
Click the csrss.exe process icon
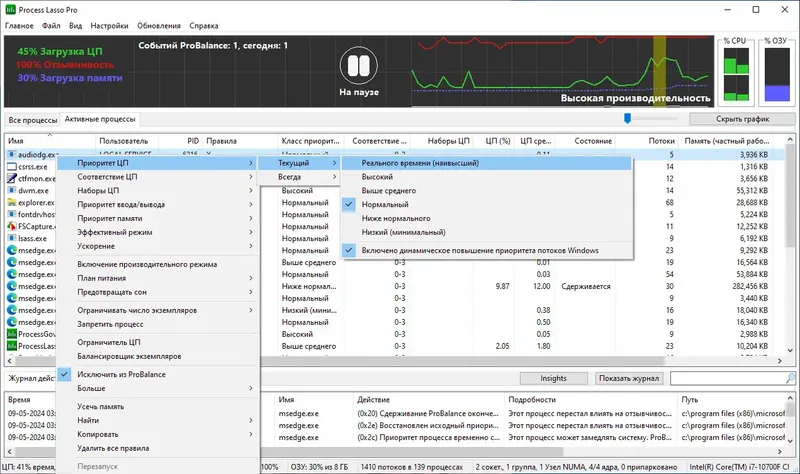(12, 166)
